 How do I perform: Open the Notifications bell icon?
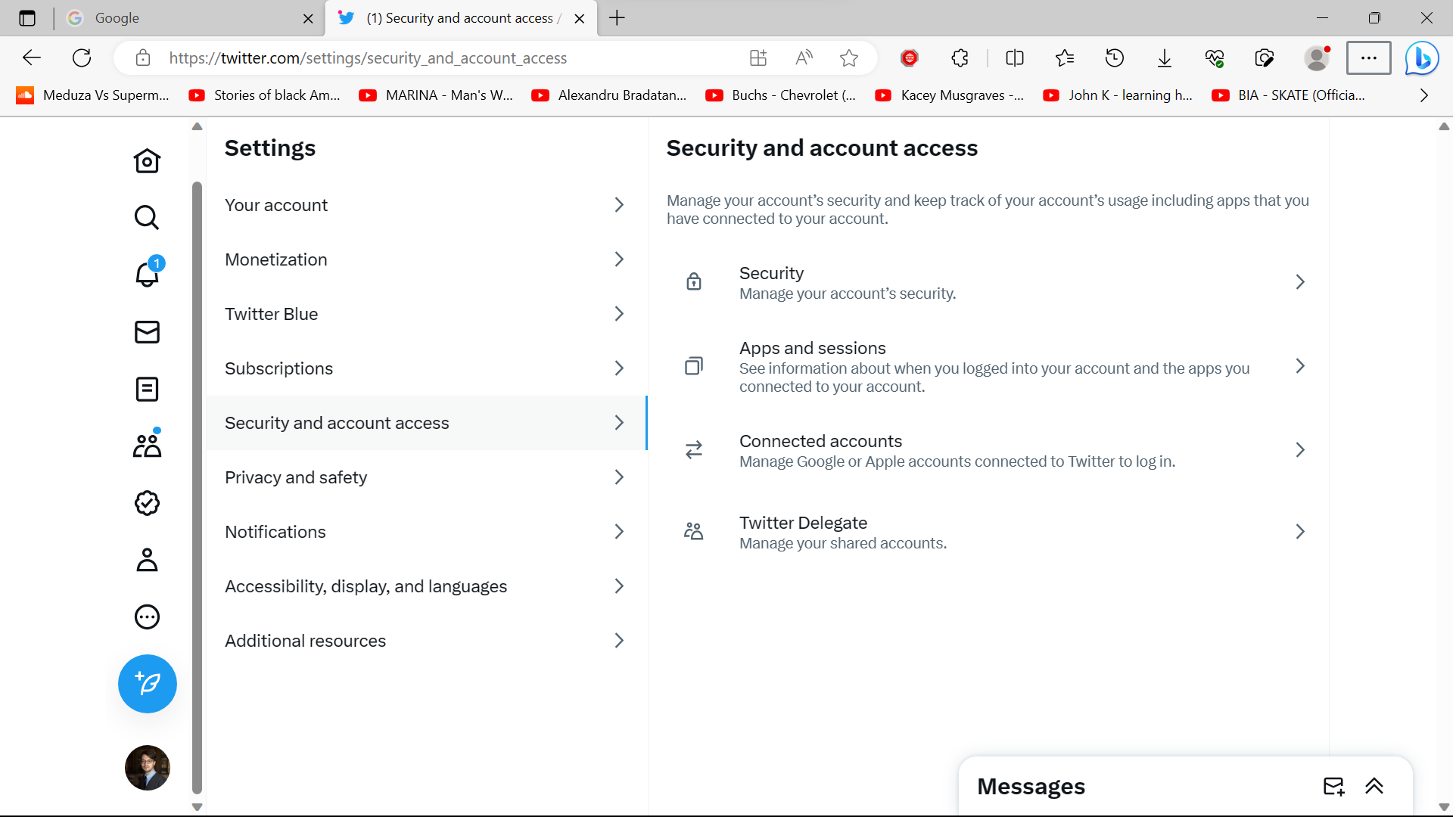pos(147,275)
